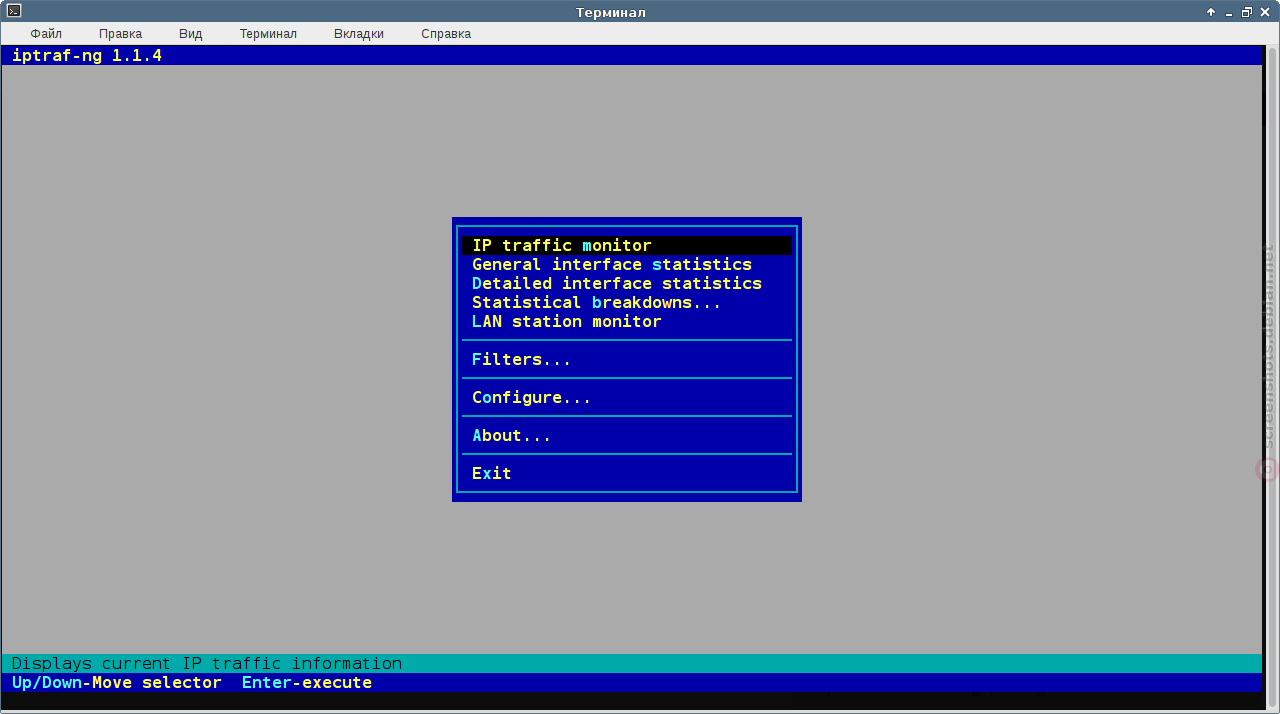Choose Detailed interface statistics
1280x714 pixels.
point(627,283)
